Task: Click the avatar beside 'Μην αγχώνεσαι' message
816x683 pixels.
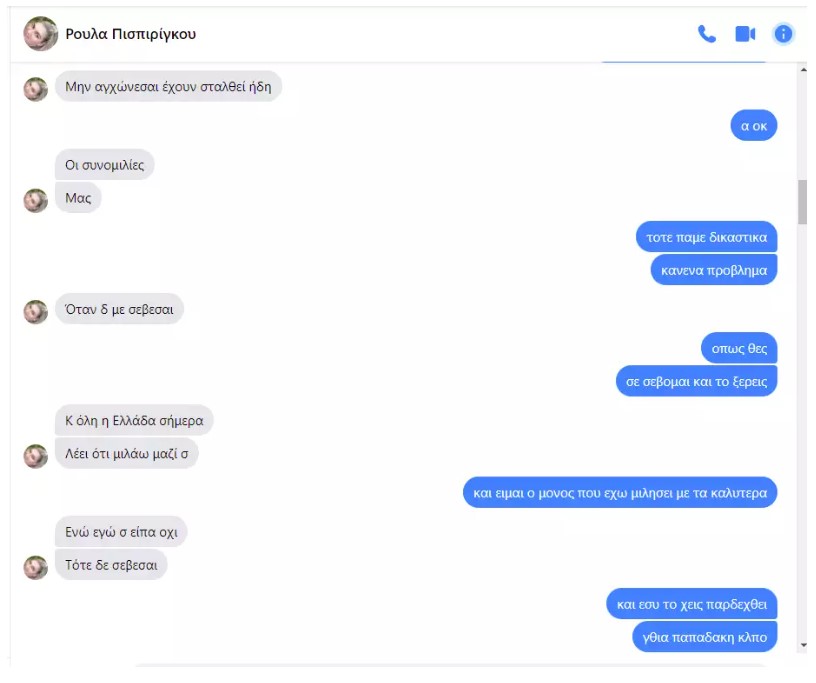Action: coord(36,89)
